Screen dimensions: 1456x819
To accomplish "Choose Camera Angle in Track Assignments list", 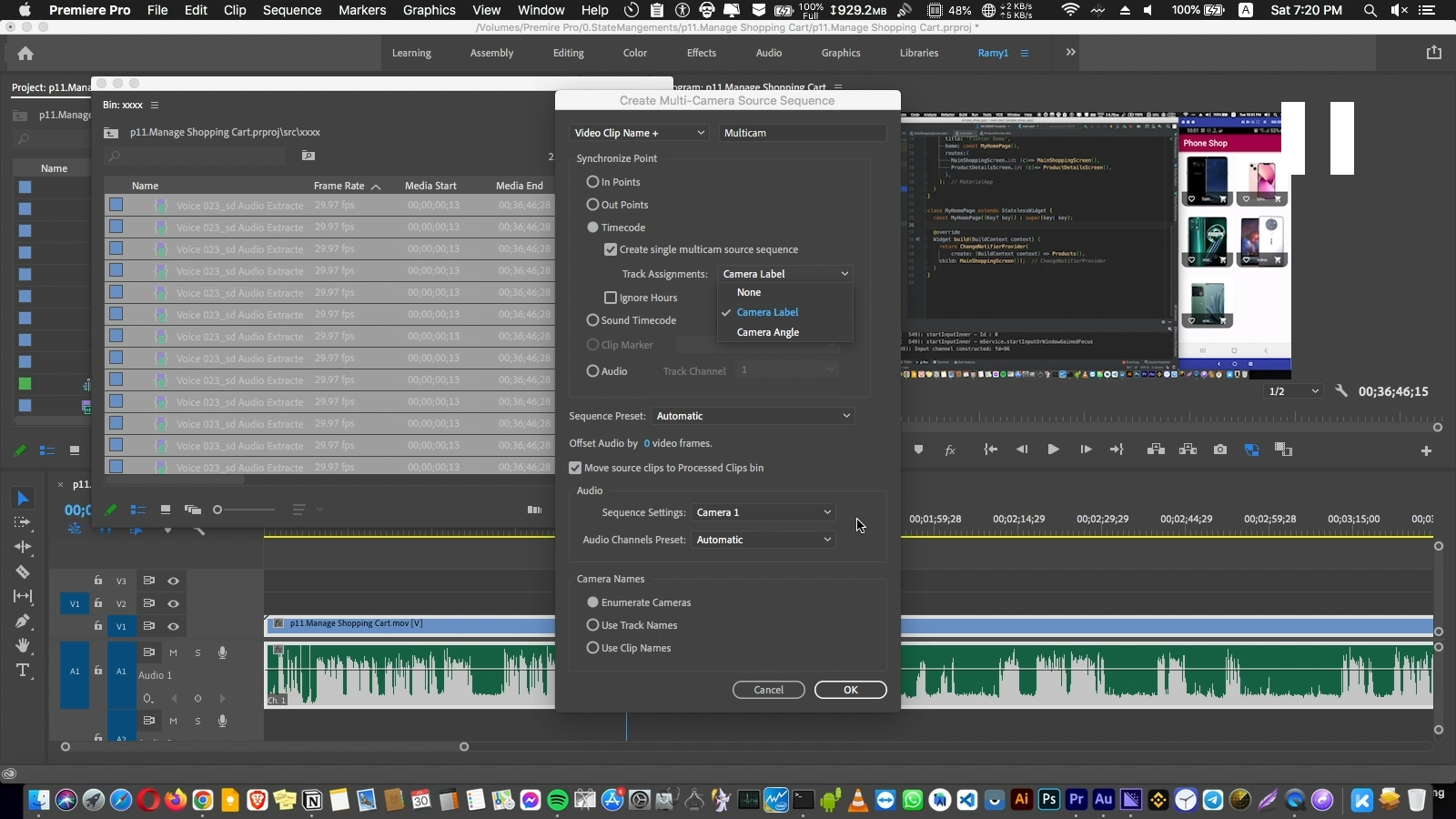I will (x=768, y=332).
